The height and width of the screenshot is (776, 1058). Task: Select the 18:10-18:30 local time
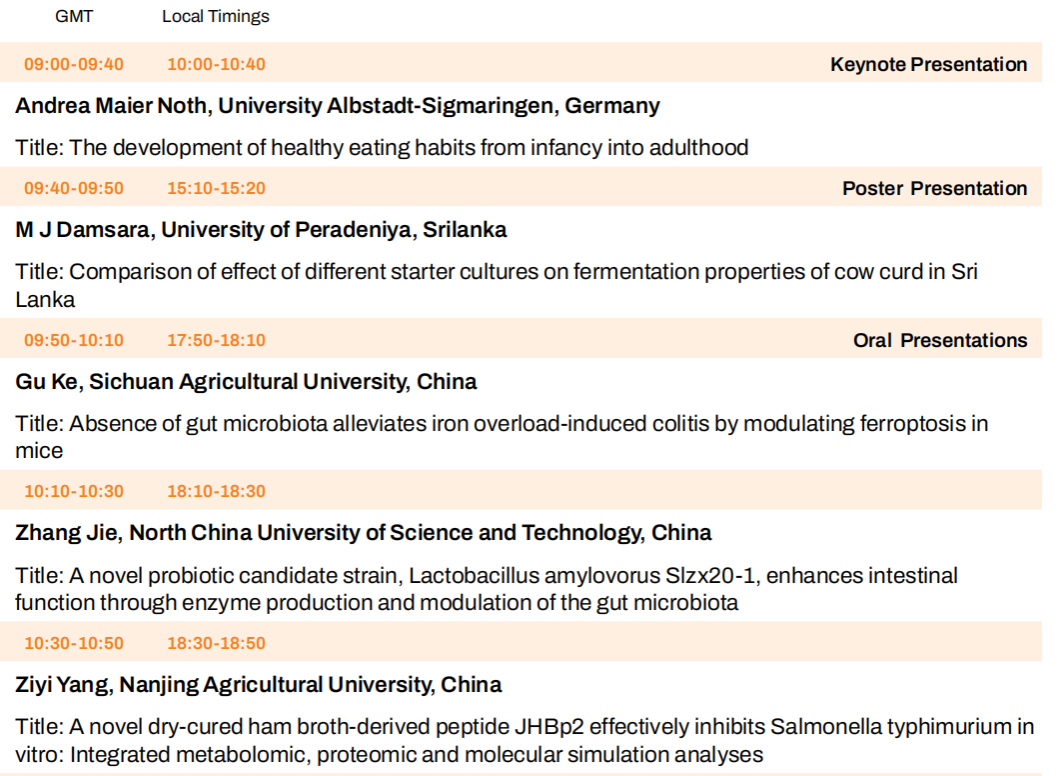(216, 492)
